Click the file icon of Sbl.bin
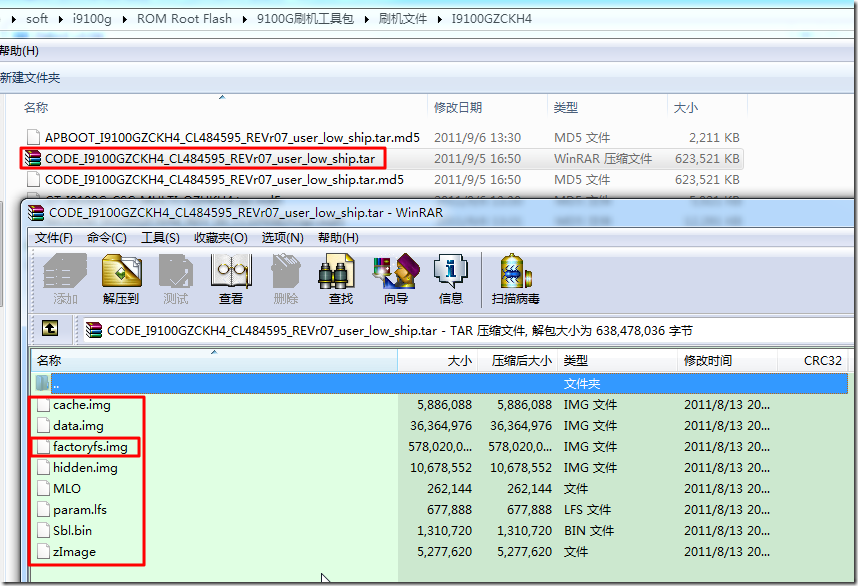Image resolution: width=858 pixels, height=586 pixels. point(43,531)
